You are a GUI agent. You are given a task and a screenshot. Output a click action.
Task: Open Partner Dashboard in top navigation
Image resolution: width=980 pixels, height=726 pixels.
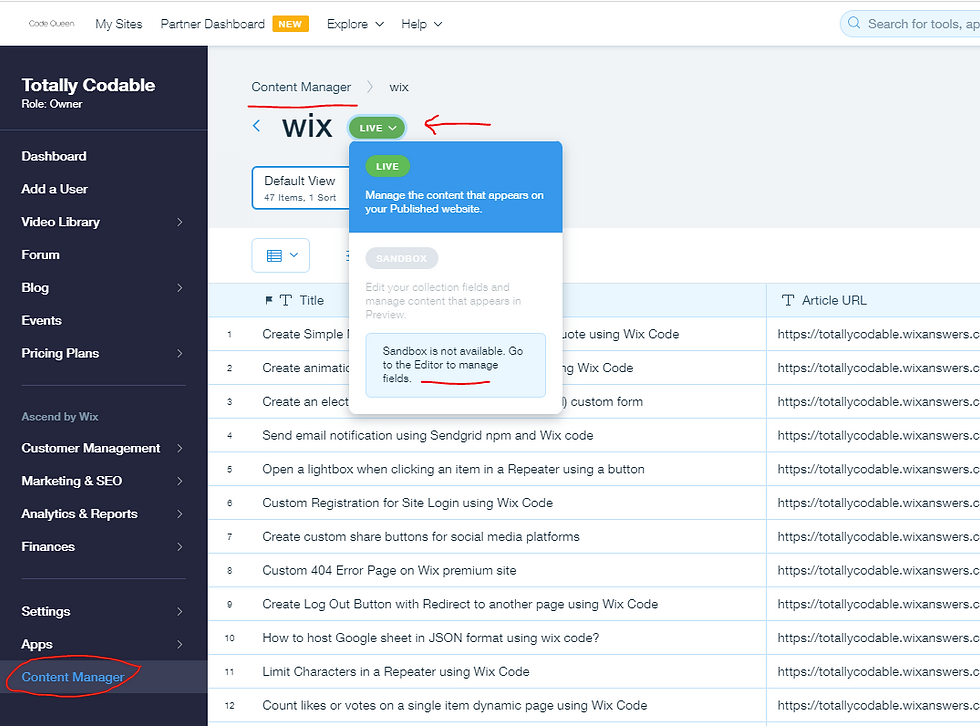(x=212, y=24)
